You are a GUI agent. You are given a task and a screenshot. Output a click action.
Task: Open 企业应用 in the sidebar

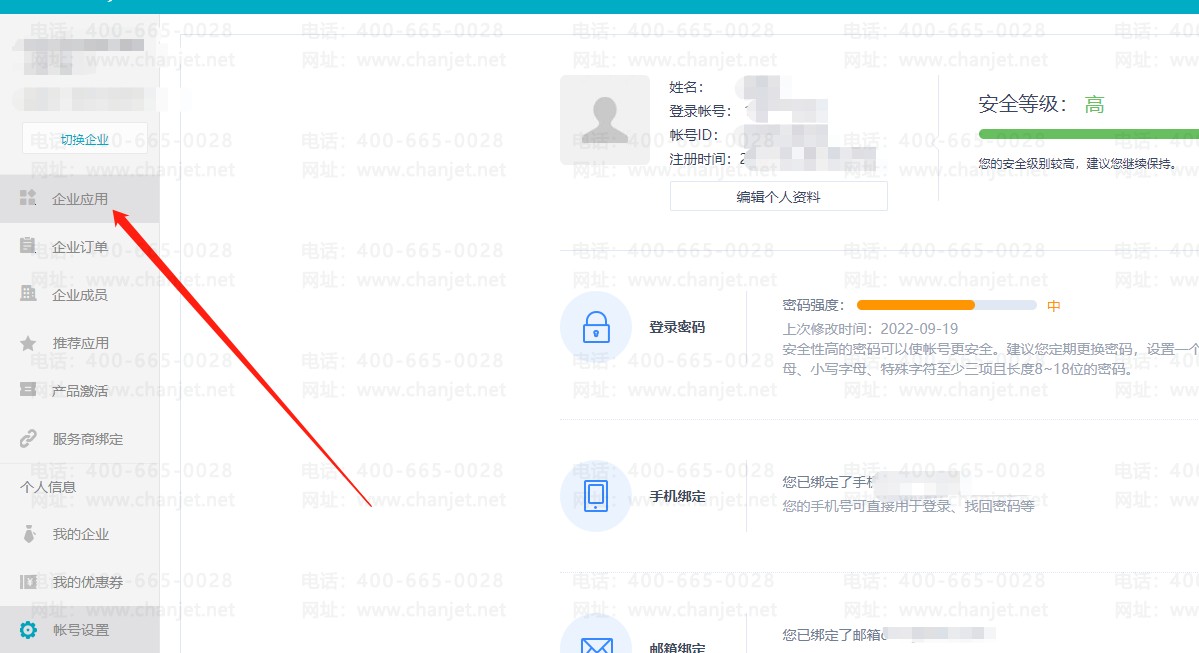[x=80, y=199]
